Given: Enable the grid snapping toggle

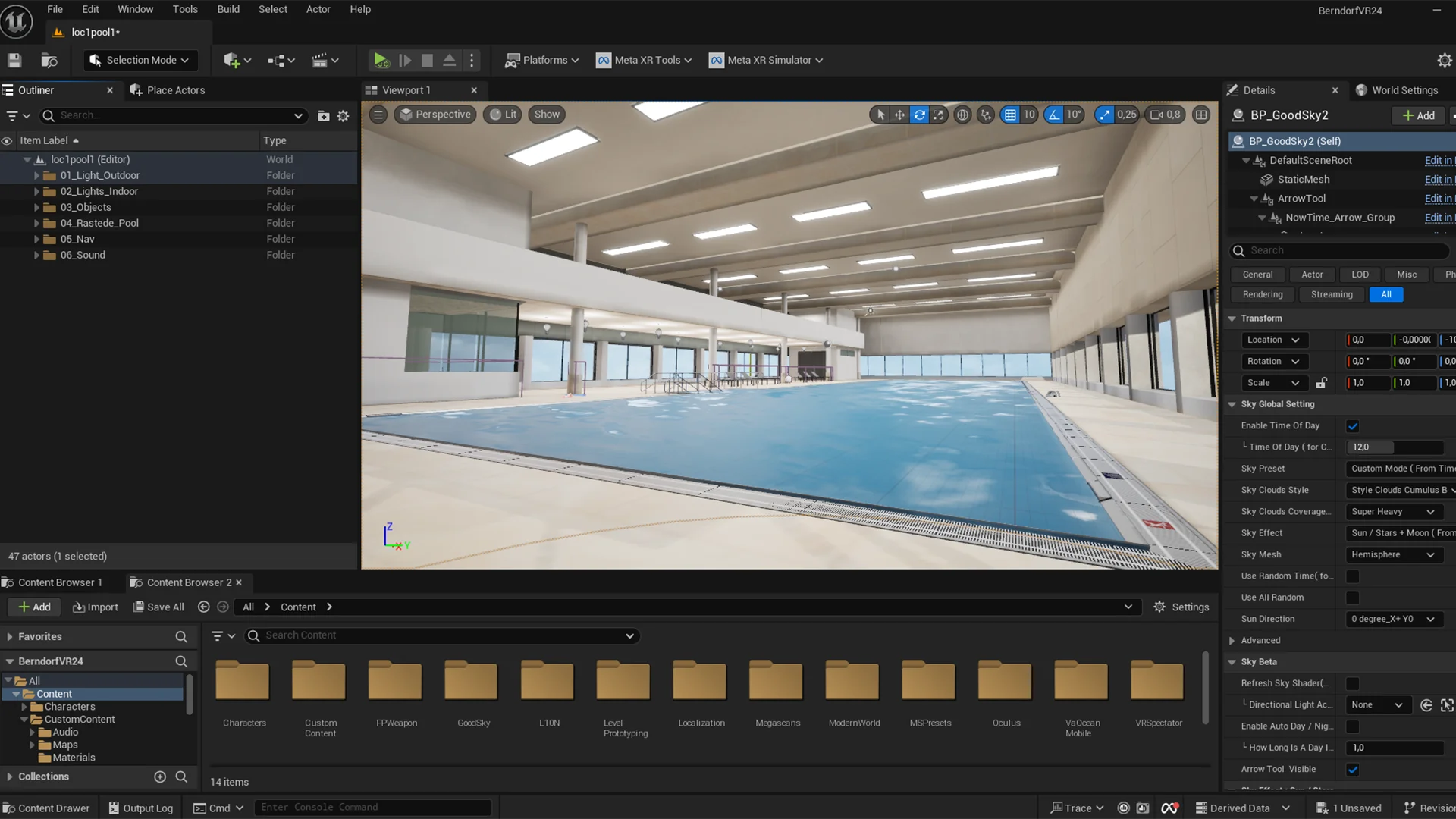Looking at the screenshot, I should click(x=1011, y=115).
